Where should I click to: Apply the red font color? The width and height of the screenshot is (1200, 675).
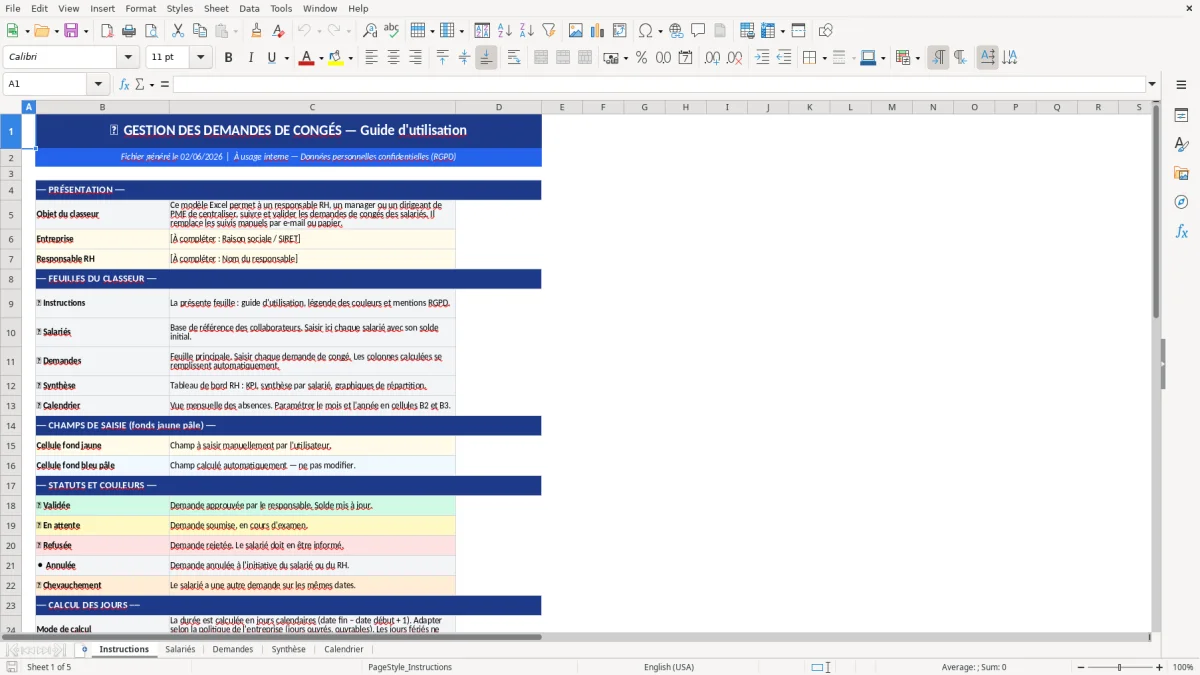pos(306,58)
